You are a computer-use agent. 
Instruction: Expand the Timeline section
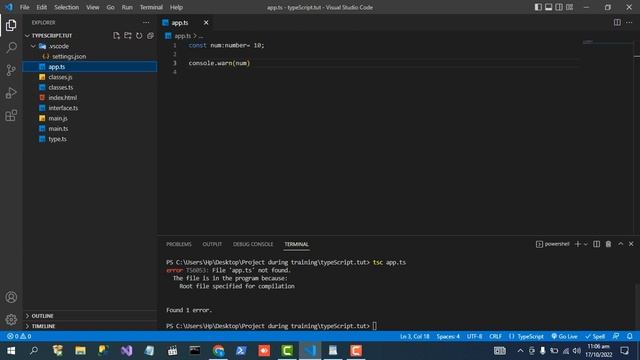click(89, 326)
